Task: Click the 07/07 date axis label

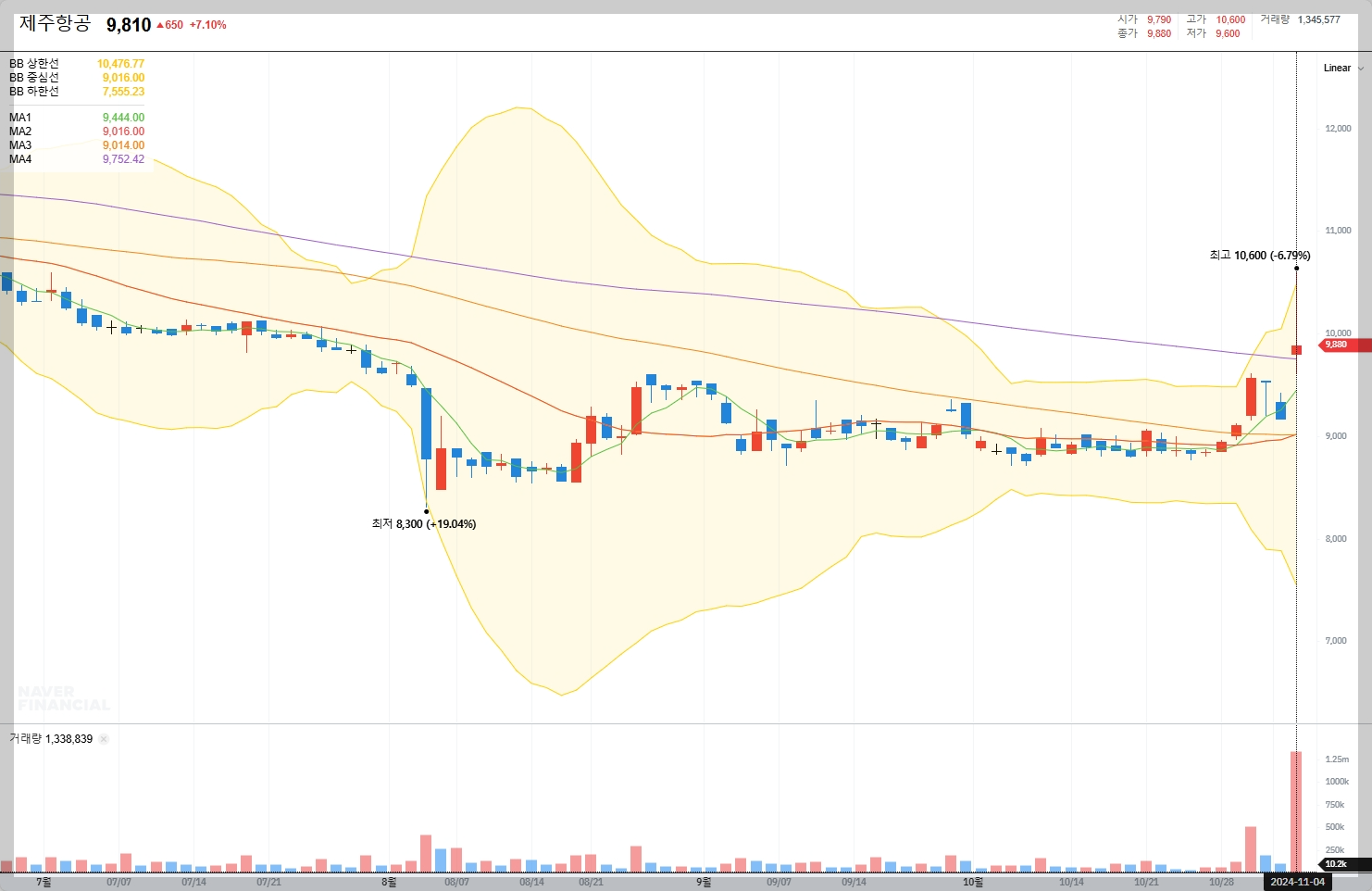Action: coord(118,882)
